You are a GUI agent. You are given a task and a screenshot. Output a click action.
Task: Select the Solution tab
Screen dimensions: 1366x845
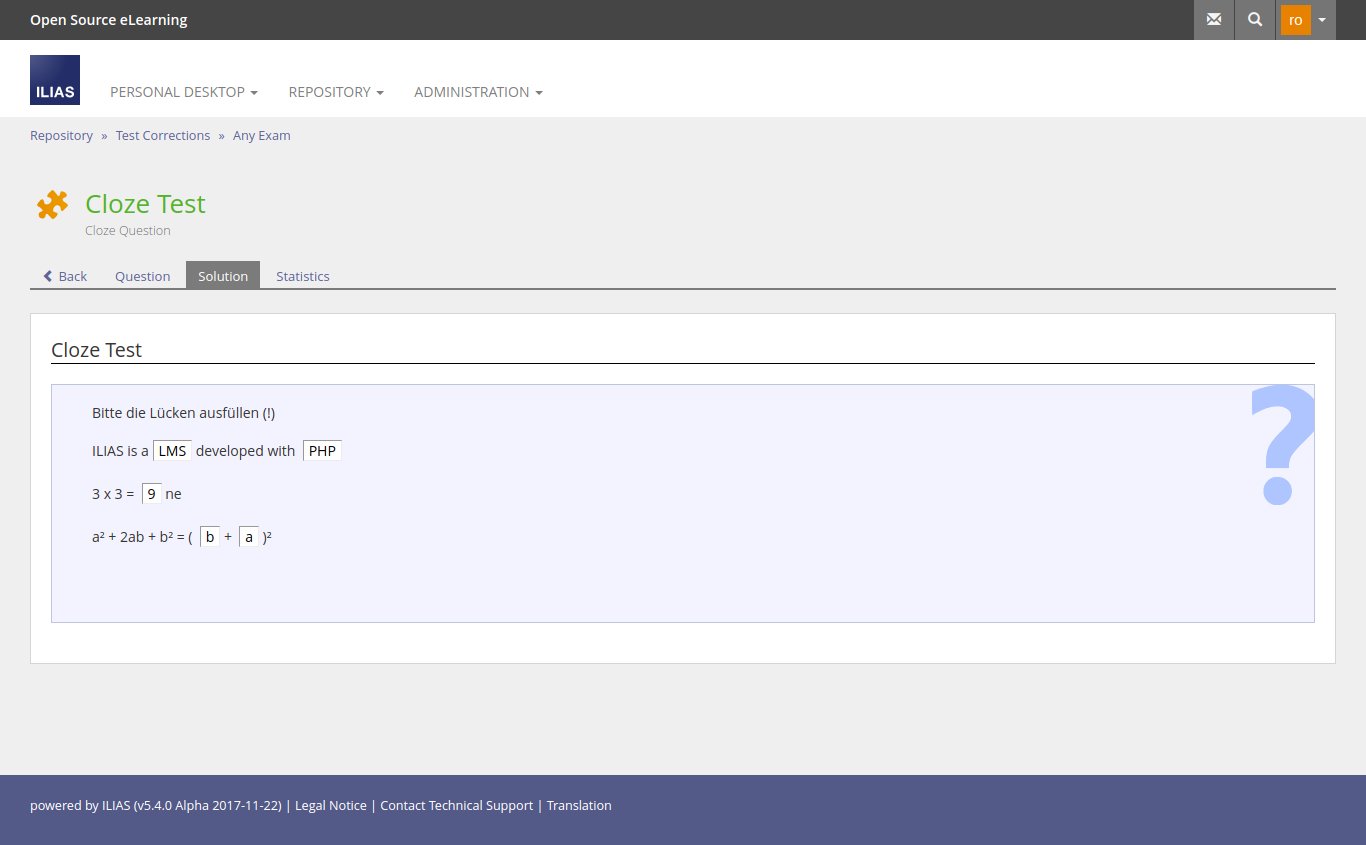click(223, 276)
